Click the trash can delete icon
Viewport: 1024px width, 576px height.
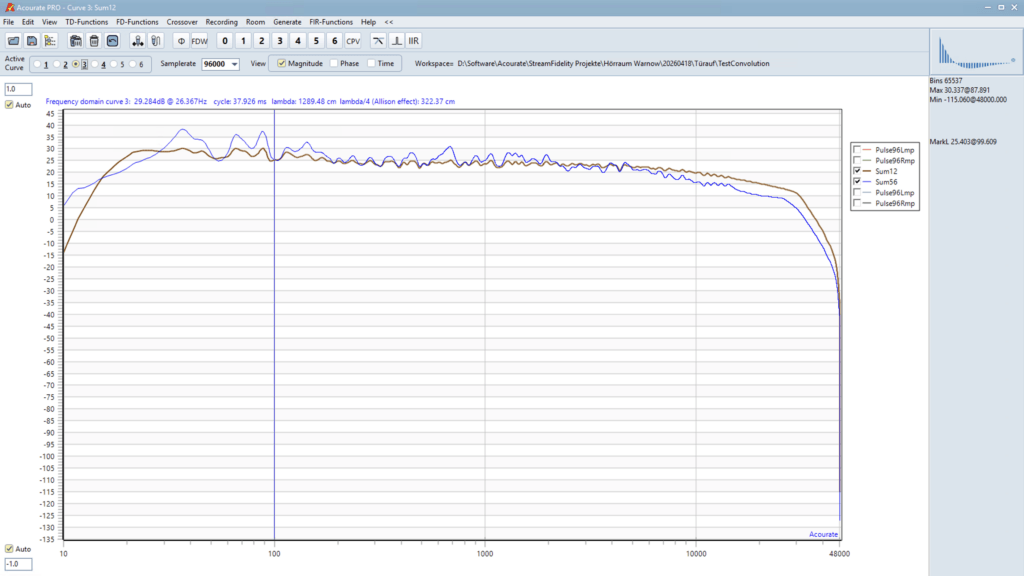click(94, 41)
